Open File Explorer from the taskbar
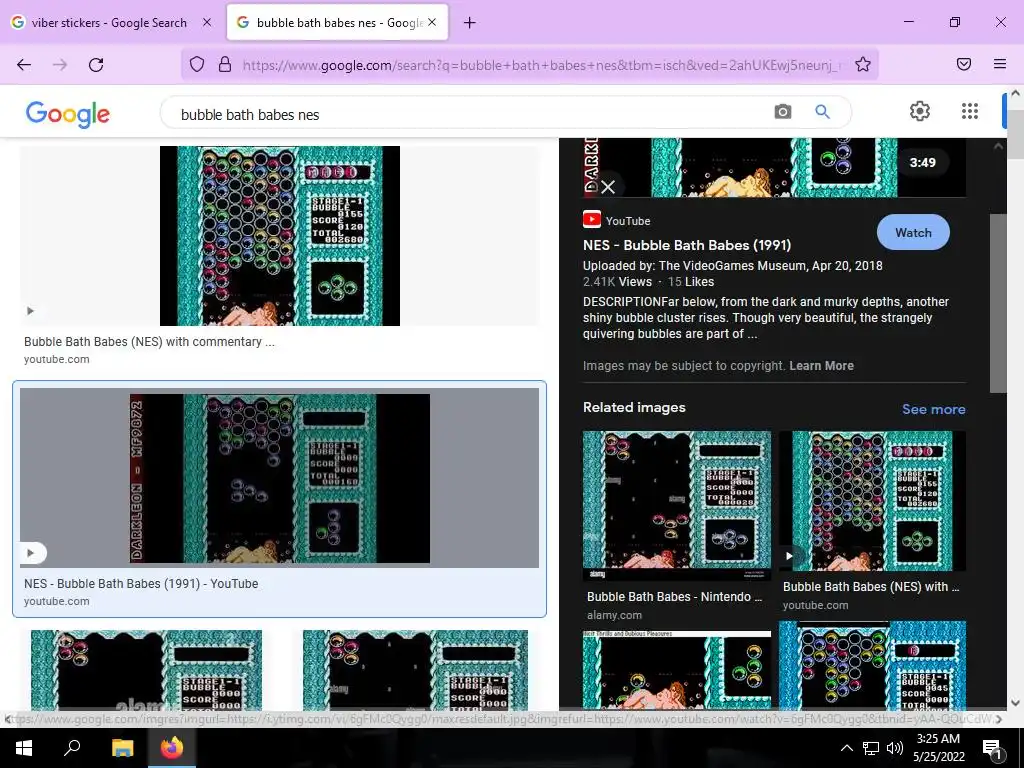 [122, 748]
